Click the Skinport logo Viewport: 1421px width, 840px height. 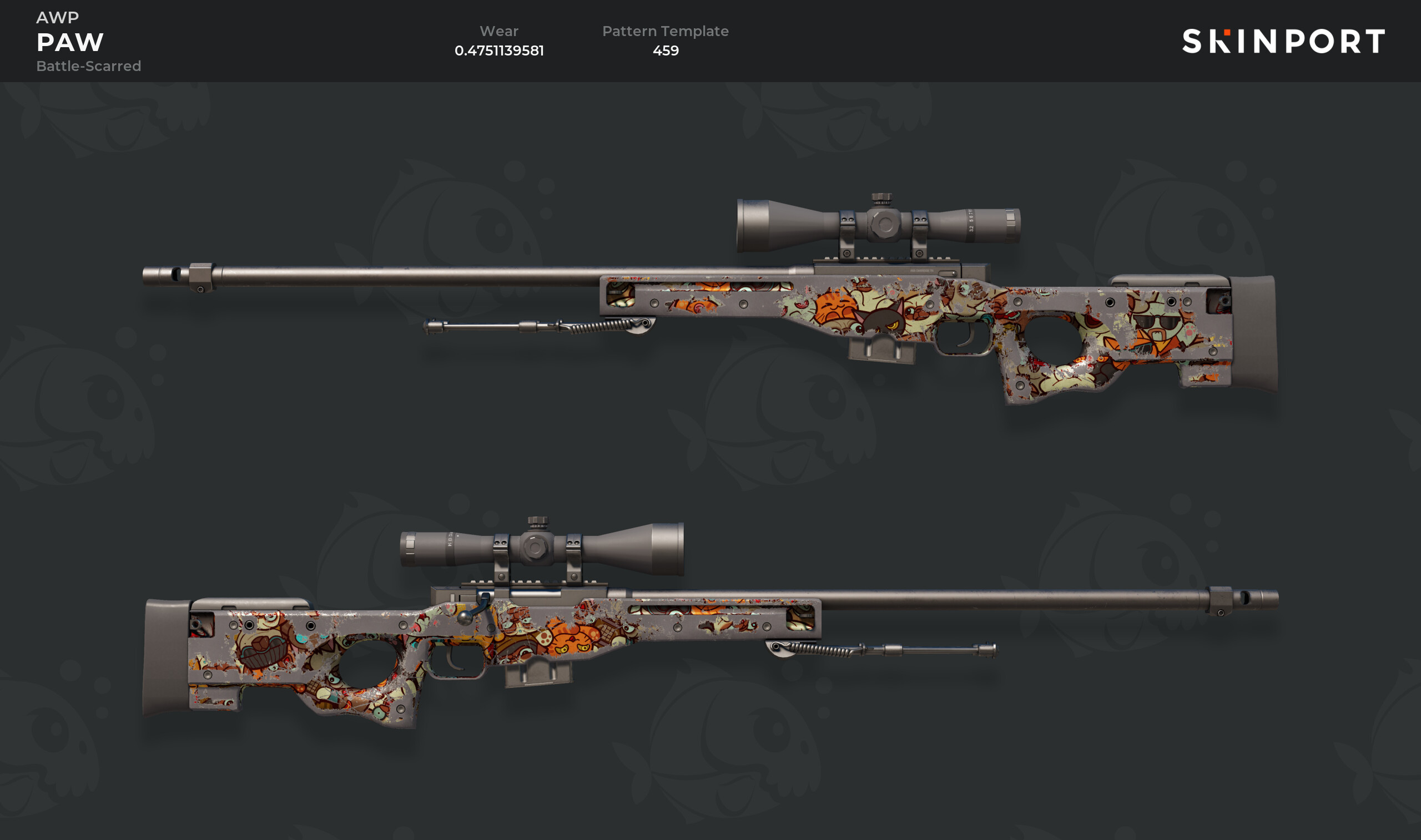[1283, 41]
